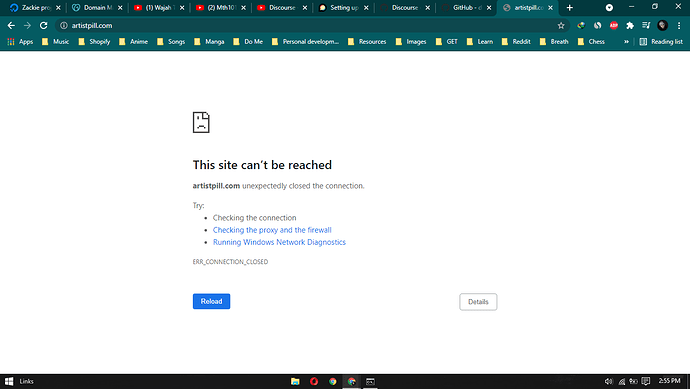Open the GET bookmarks folder

pos(447,41)
